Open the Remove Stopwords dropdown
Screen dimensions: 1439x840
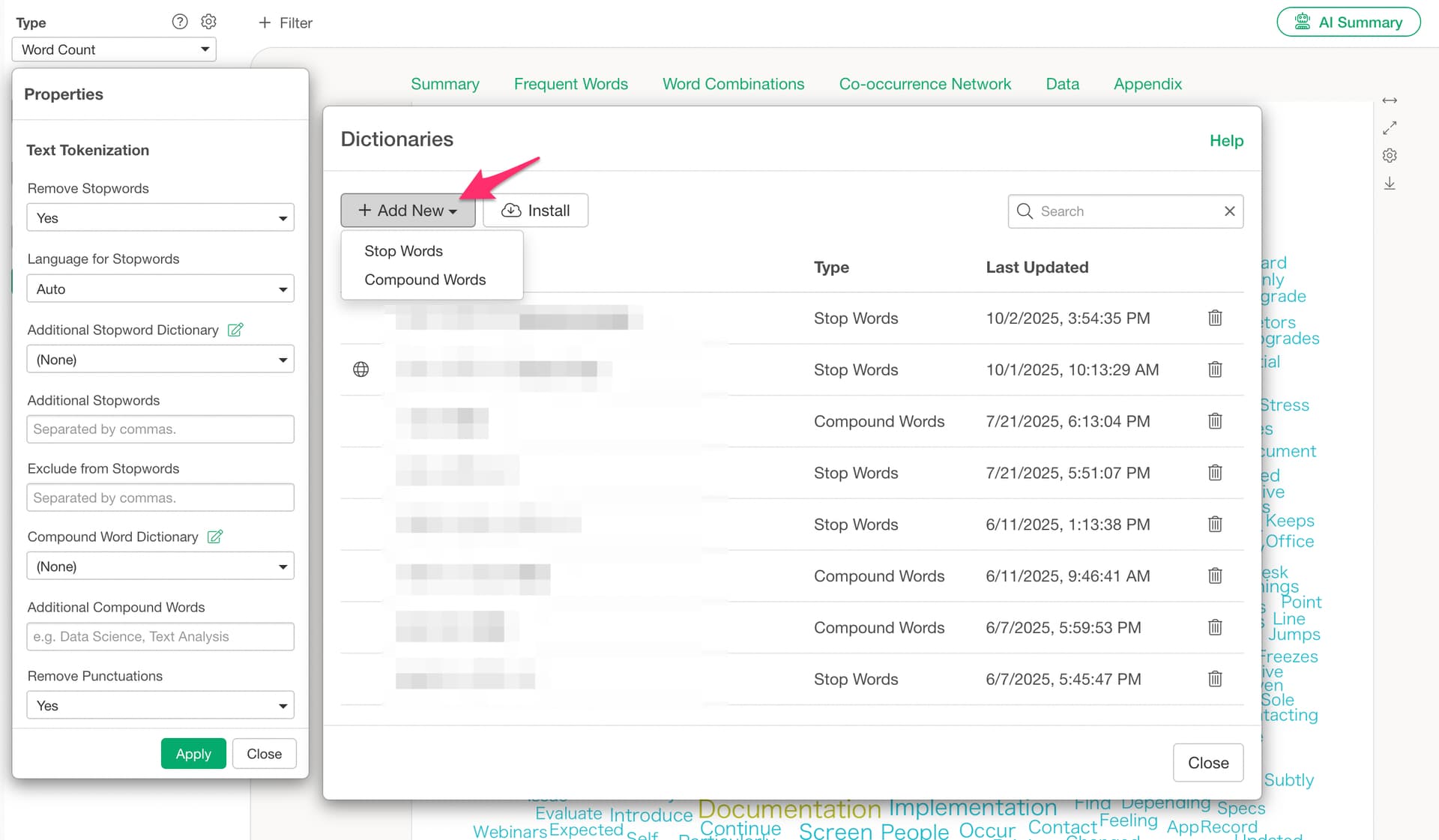coord(160,218)
